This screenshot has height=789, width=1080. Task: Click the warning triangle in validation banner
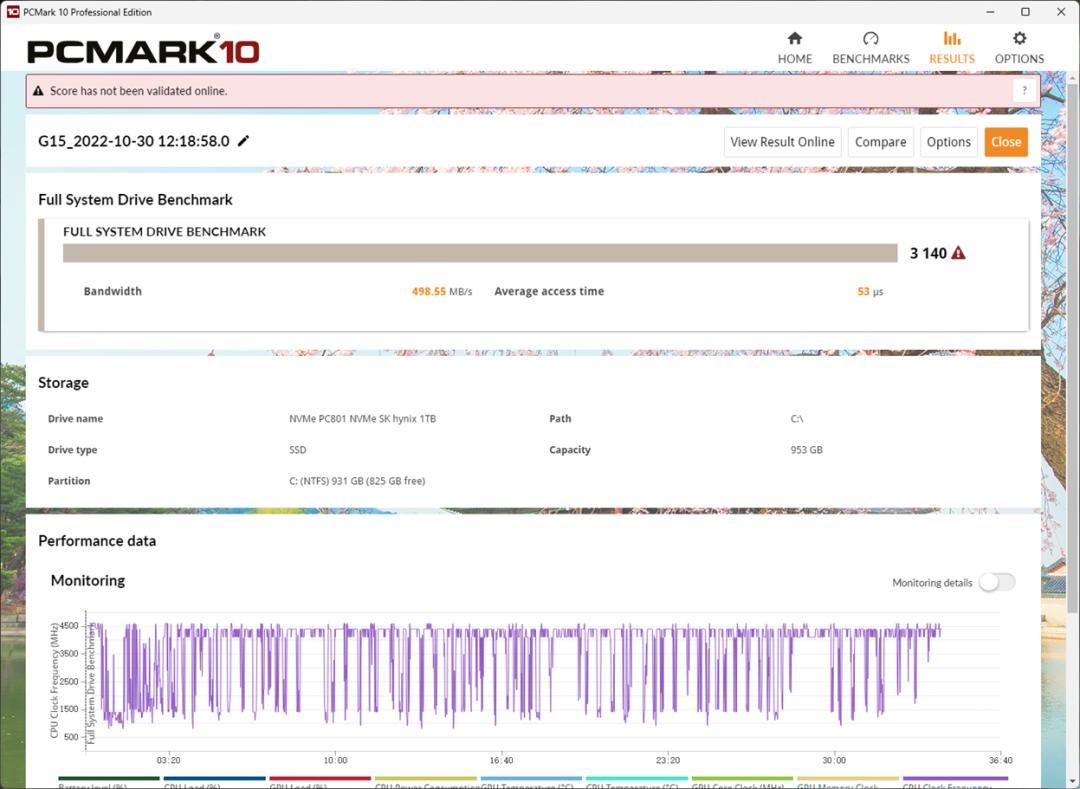tap(39, 91)
